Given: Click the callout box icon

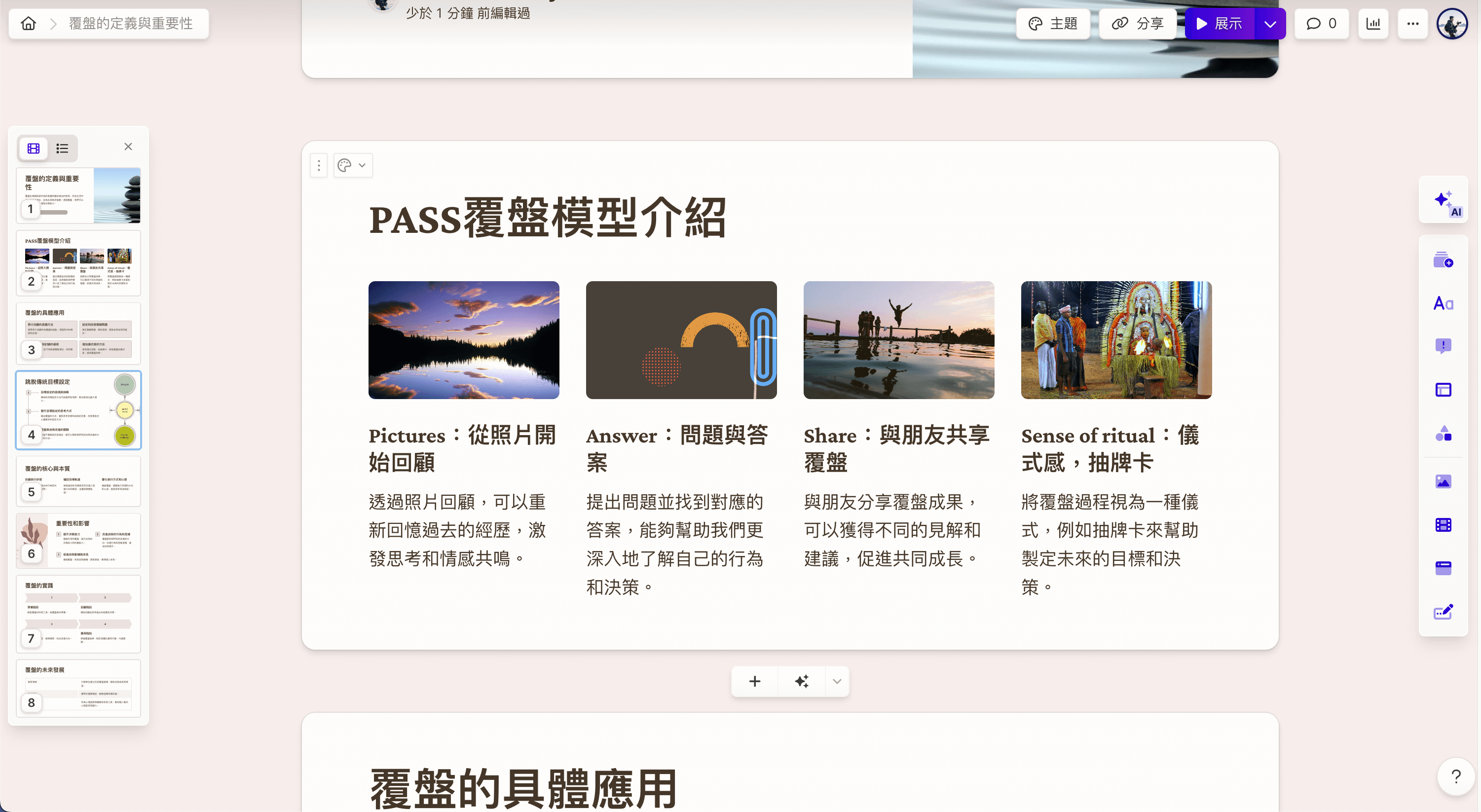Looking at the screenshot, I should click(x=1444, y=346).
